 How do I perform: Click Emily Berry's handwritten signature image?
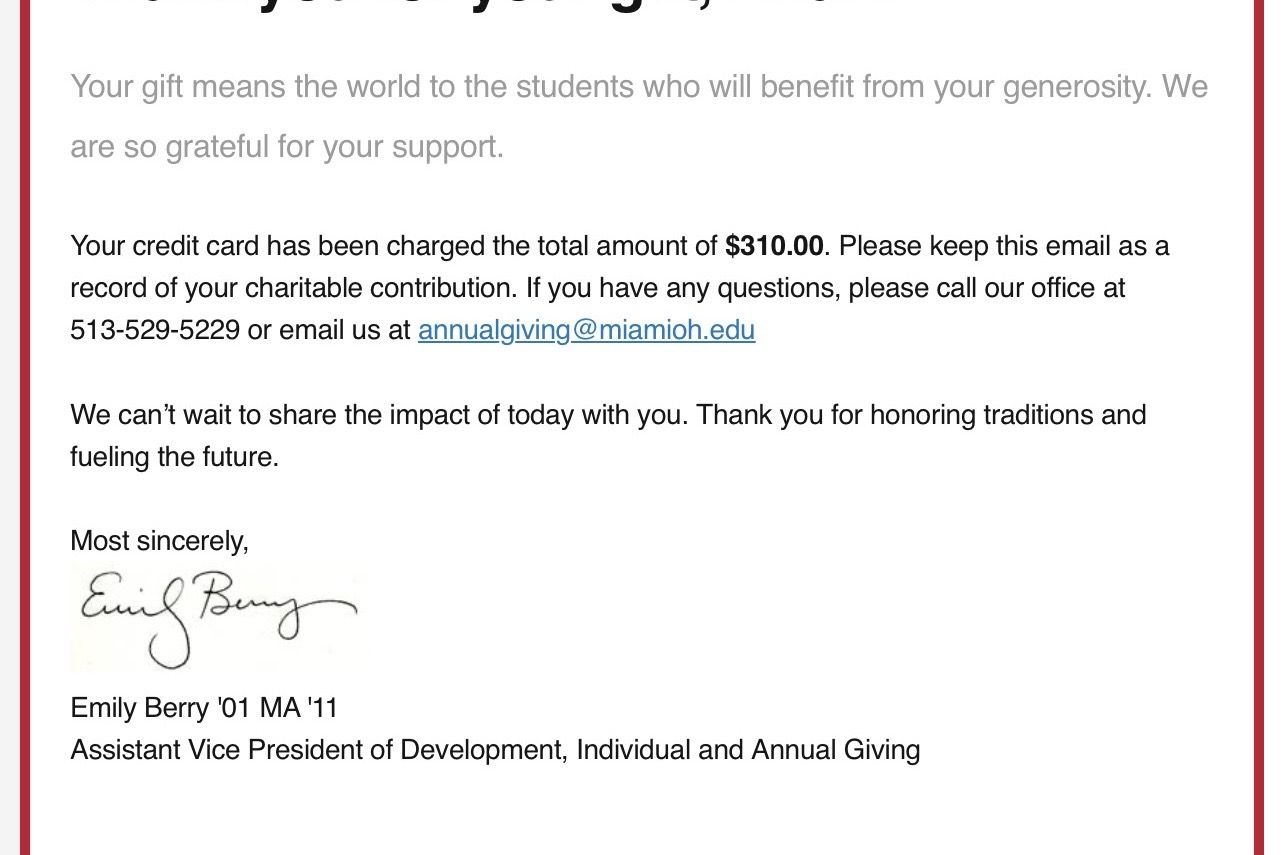[x=218, y=617]
